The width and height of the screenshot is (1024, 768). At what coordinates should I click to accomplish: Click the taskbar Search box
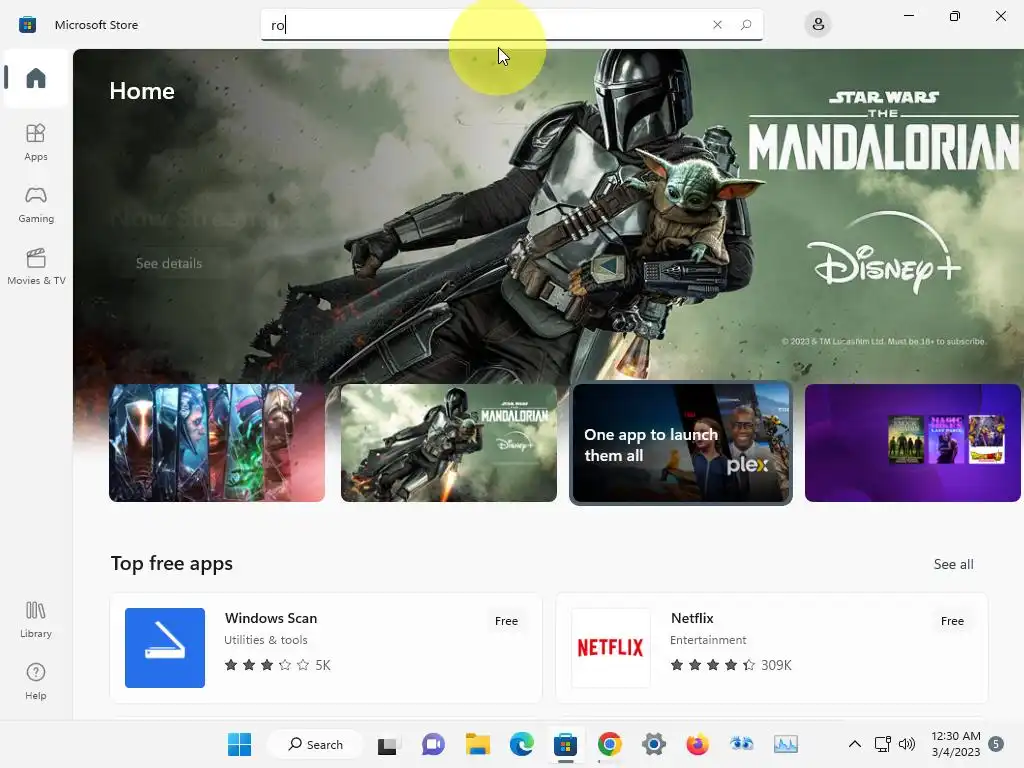pyautogui.click(x=315, y=744)
